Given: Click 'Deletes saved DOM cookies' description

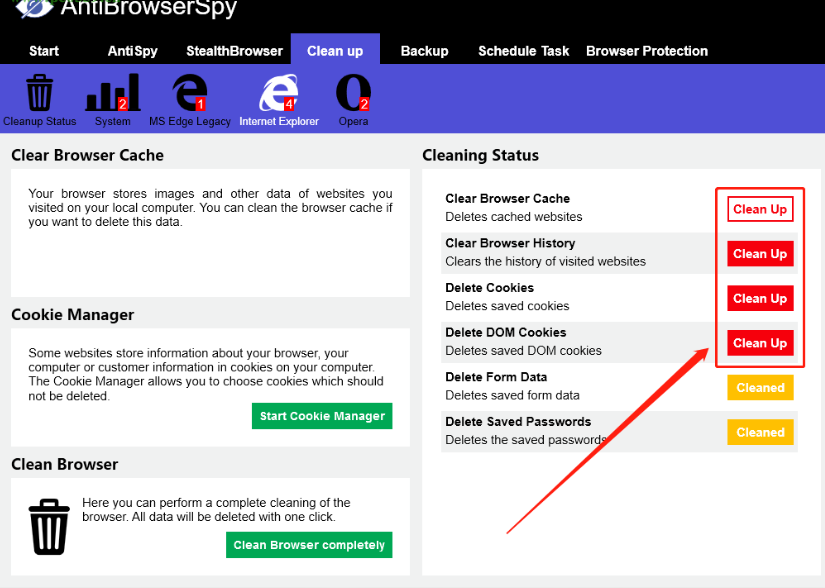Looking at the screenshot, I should coord(524,351).
